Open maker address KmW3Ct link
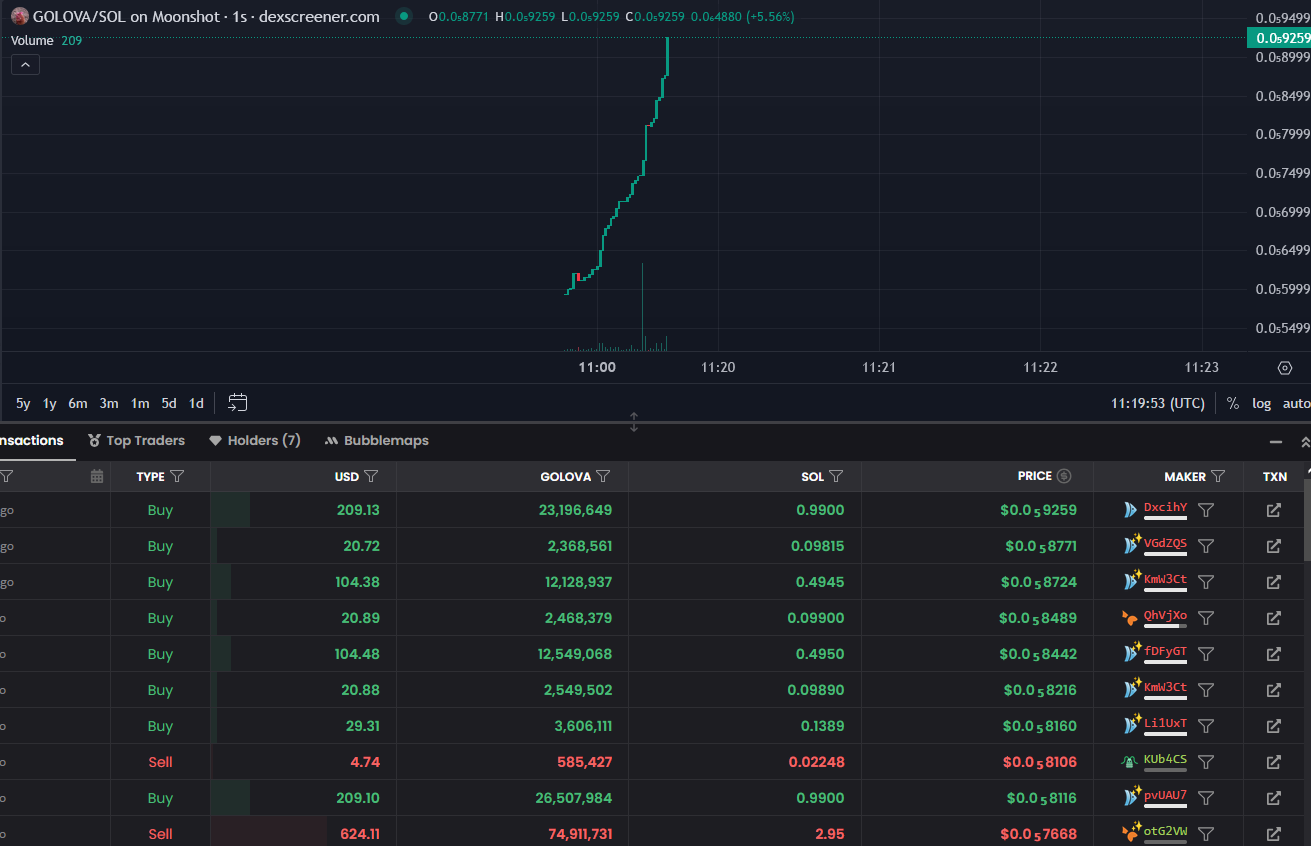 click(1165, 579)
